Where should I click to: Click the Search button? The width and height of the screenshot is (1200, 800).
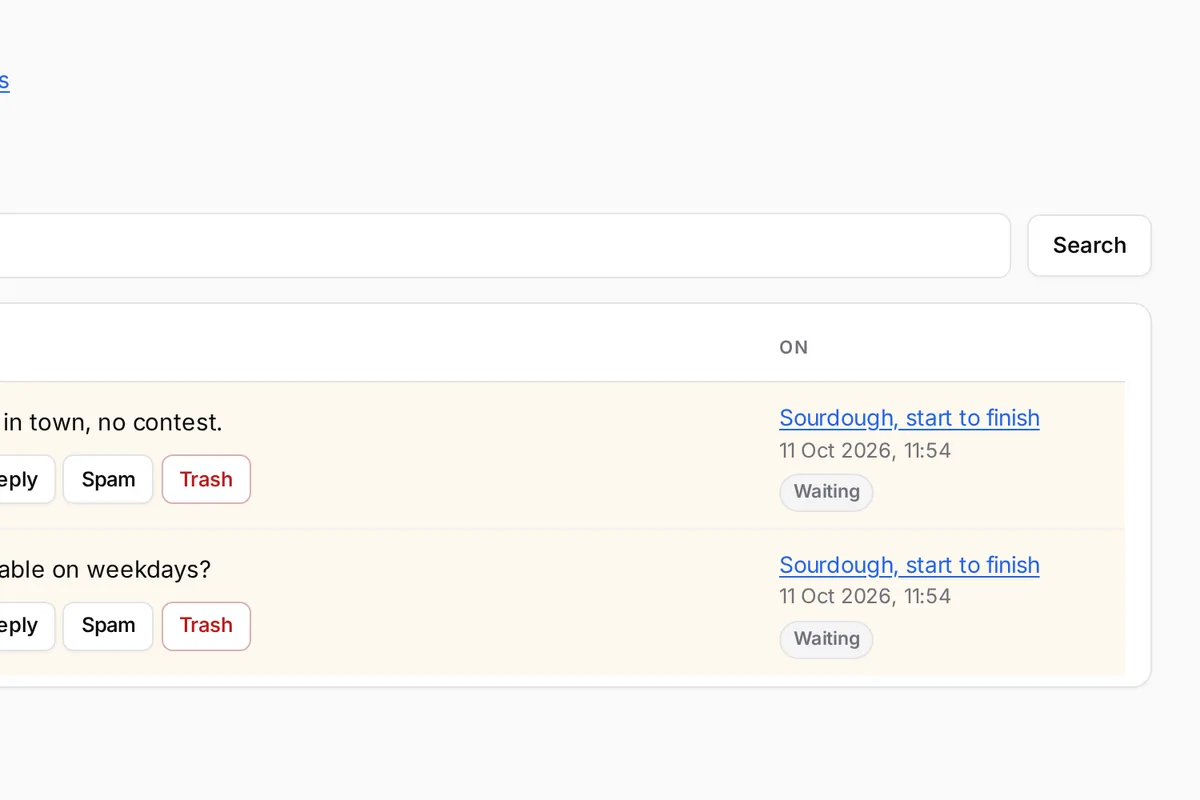pos(1089,245)
